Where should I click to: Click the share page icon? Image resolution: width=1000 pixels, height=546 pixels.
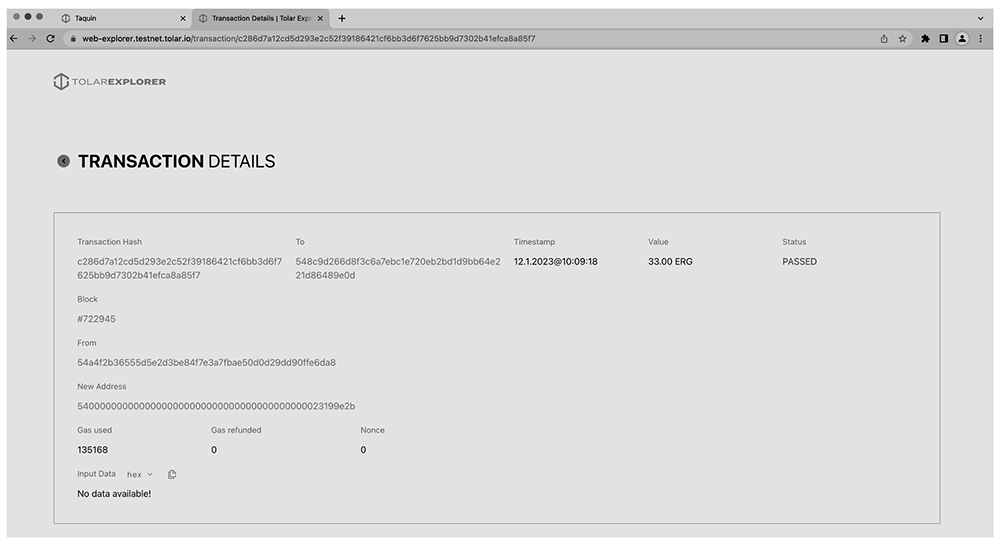click(x=884, y=39)
